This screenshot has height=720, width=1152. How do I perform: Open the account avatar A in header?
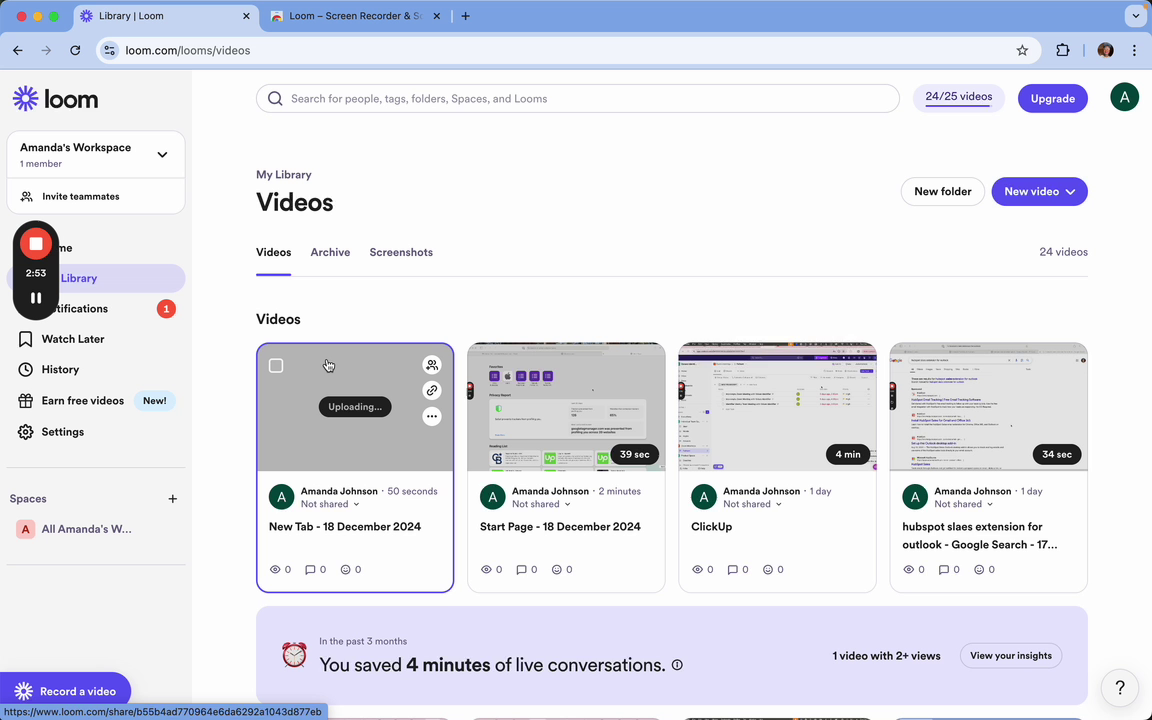coord(1124,98)
